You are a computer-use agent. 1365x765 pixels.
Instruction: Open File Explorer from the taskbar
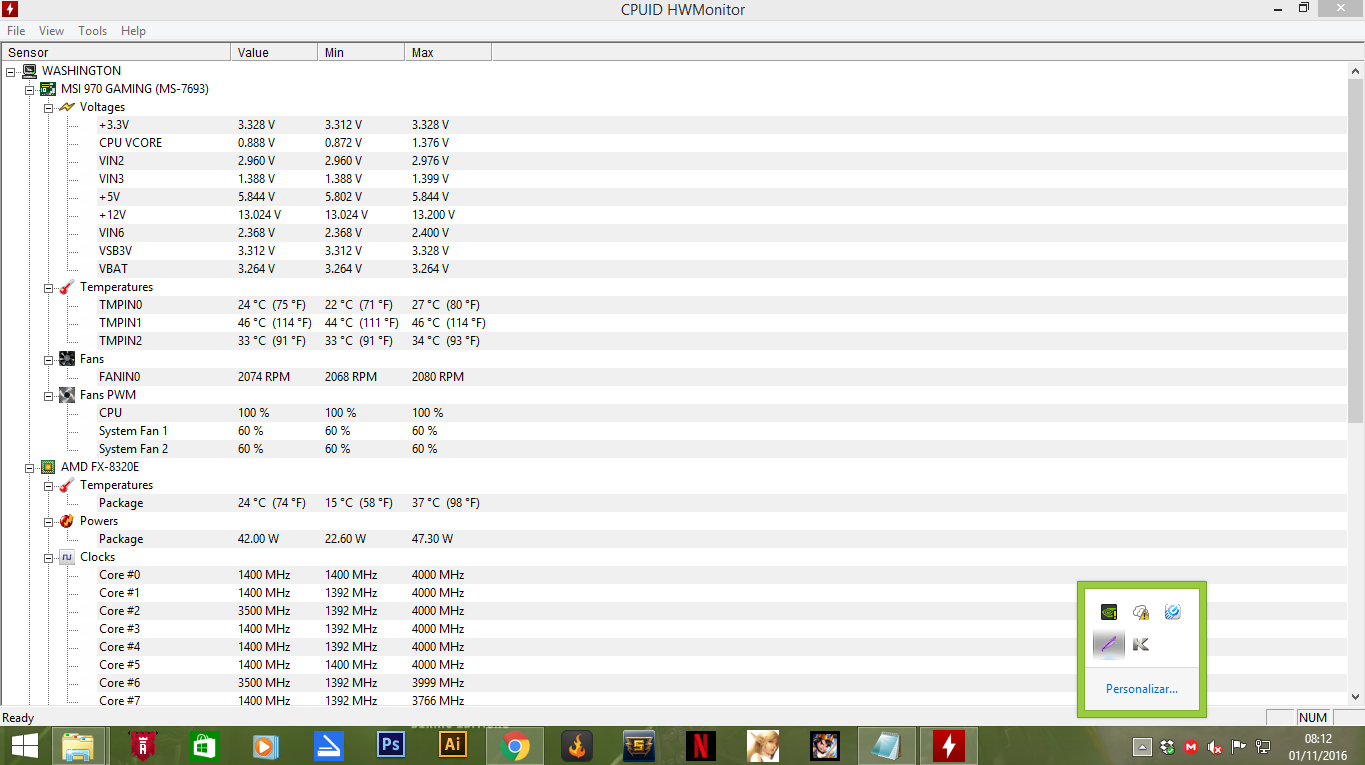click(79, 746)
